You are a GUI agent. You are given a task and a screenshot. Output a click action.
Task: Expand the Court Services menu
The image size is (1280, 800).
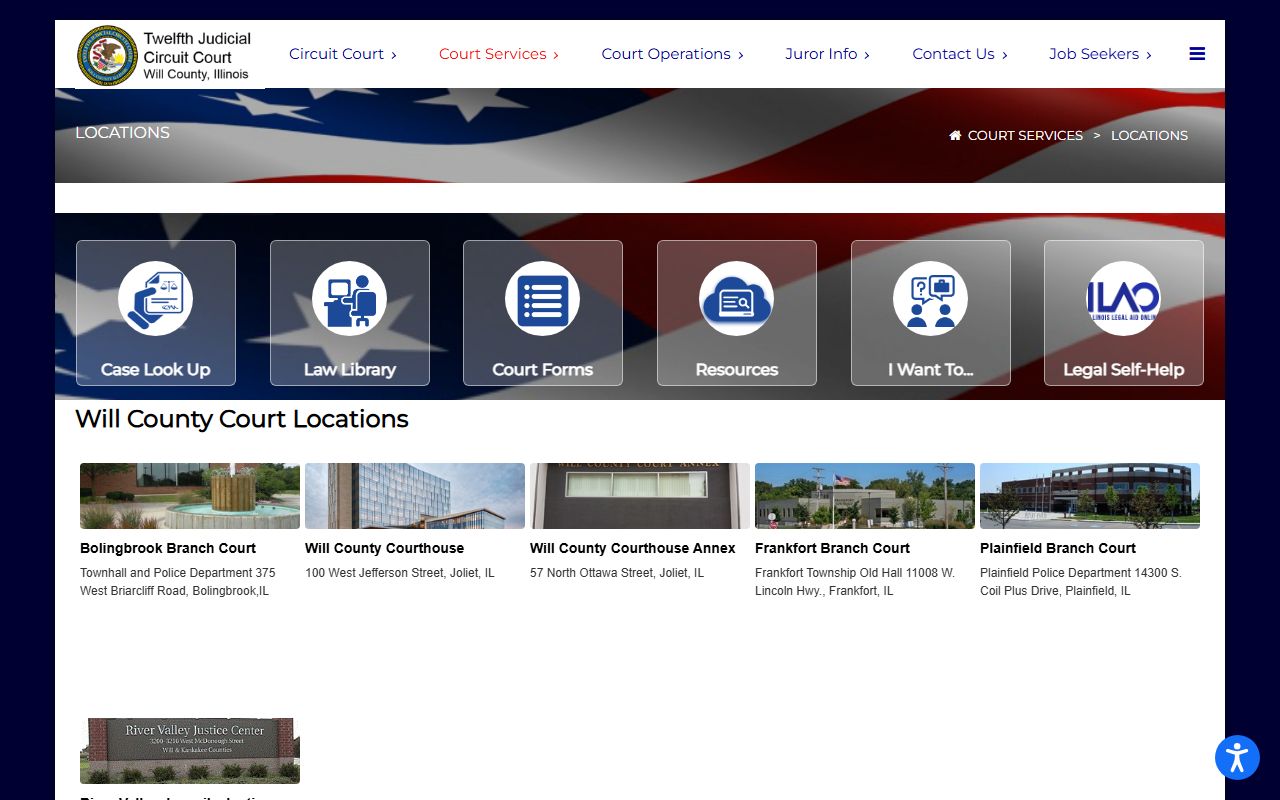pos(499,54)
